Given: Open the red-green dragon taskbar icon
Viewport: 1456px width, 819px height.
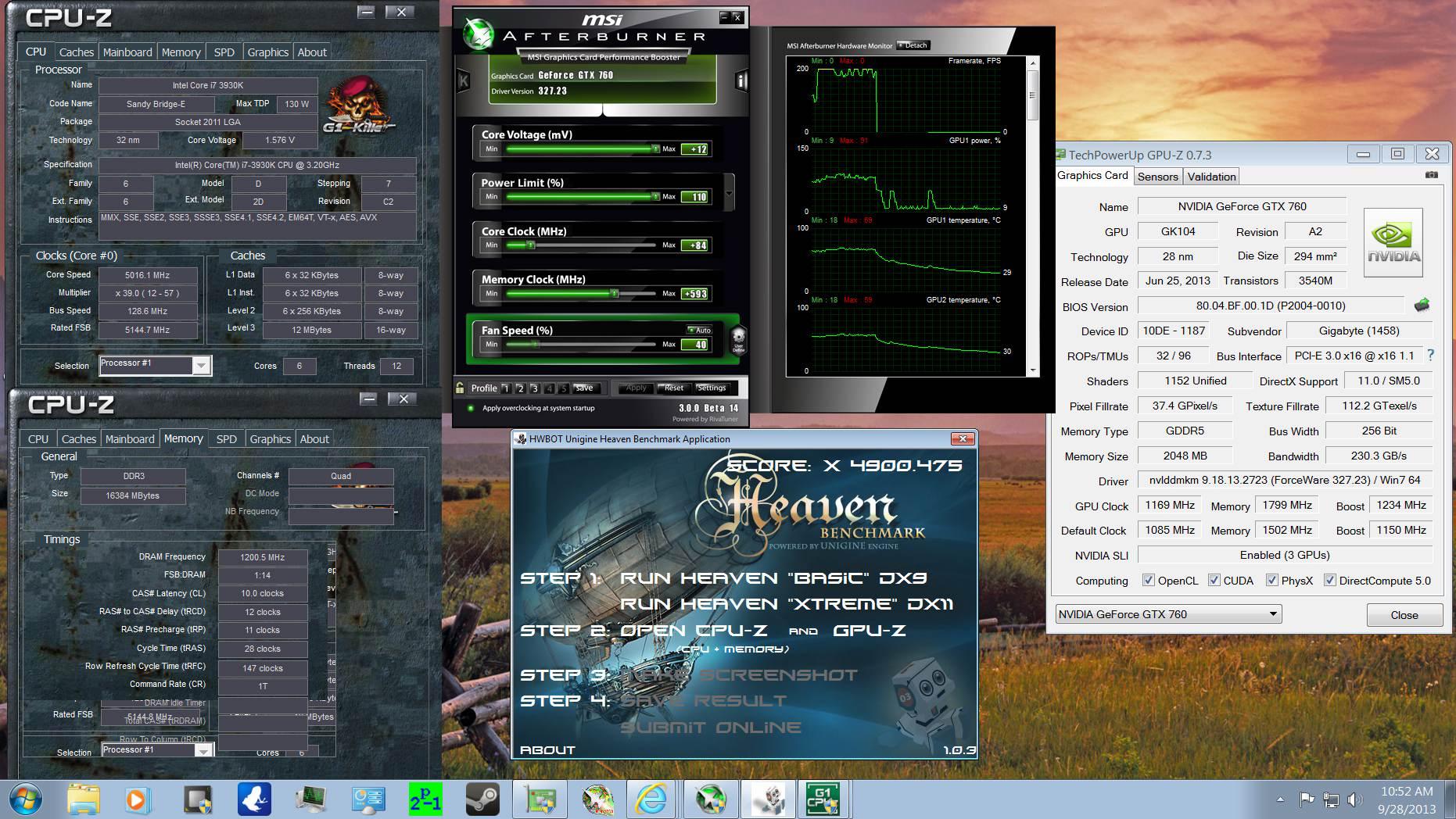Looking at the screenshot, I should [597, 799].
